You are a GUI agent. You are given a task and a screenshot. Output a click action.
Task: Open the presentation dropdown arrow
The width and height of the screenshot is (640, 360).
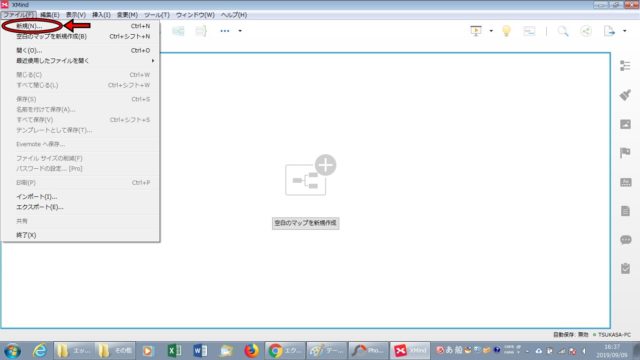tap(491, 31)
